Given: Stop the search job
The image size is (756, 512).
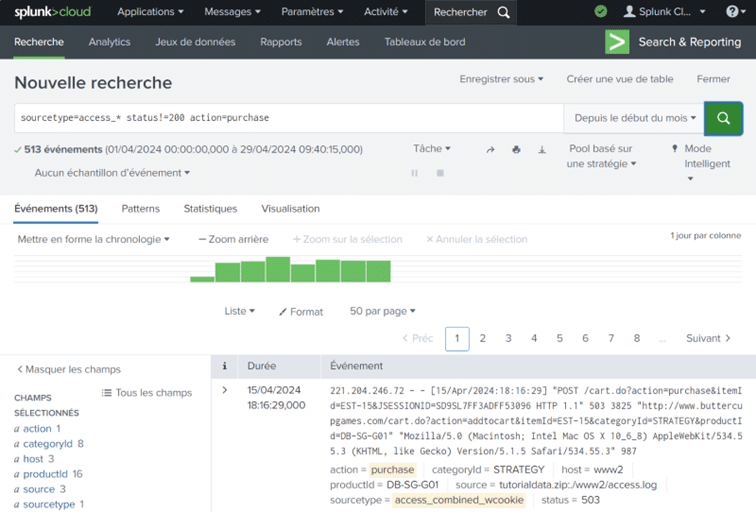Looking at the screenshot, I should (440, 173).
